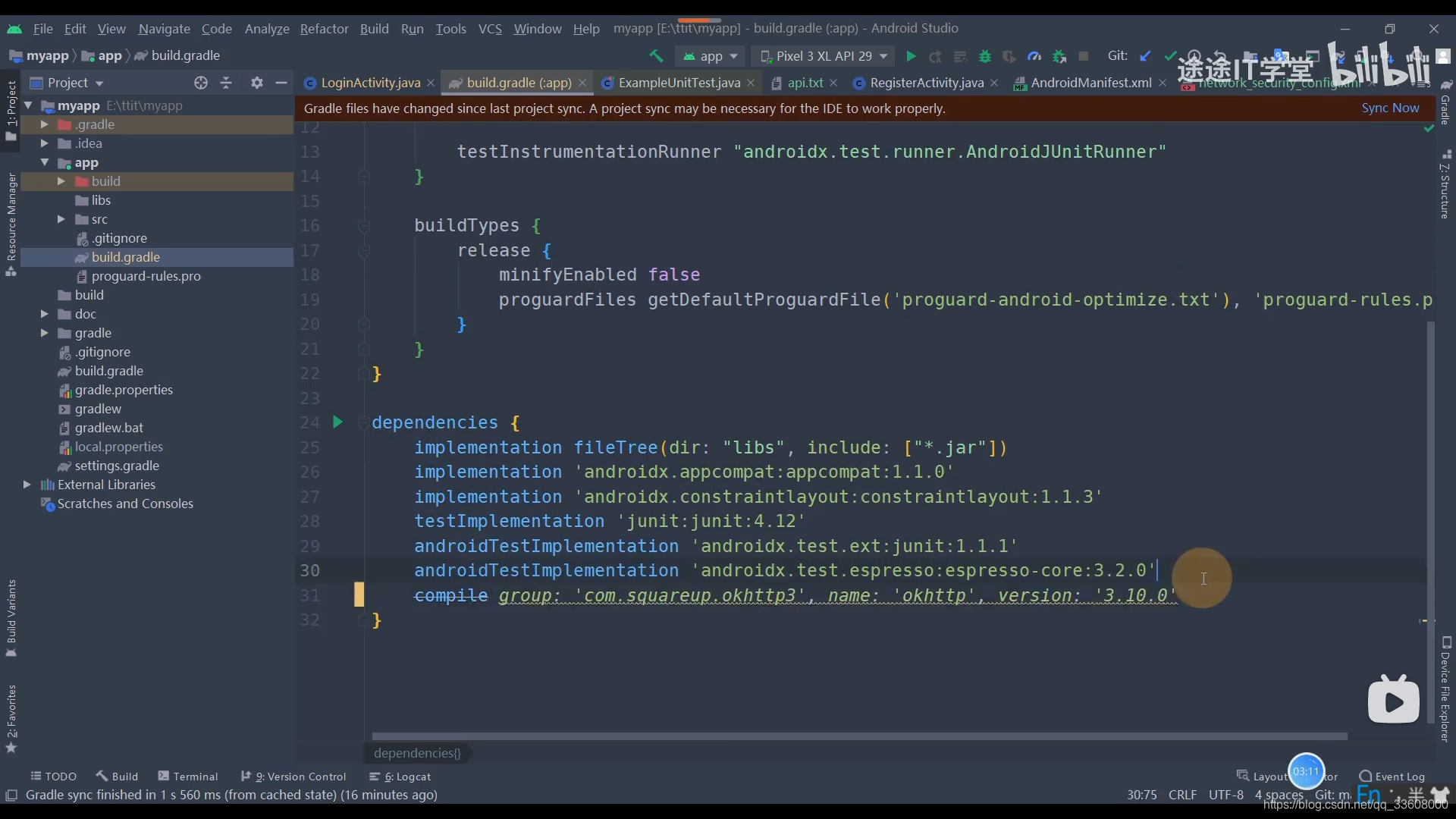Click Git Update Project blue arrow
This screenshot has height=819, width=1456.
[1145, 56]
